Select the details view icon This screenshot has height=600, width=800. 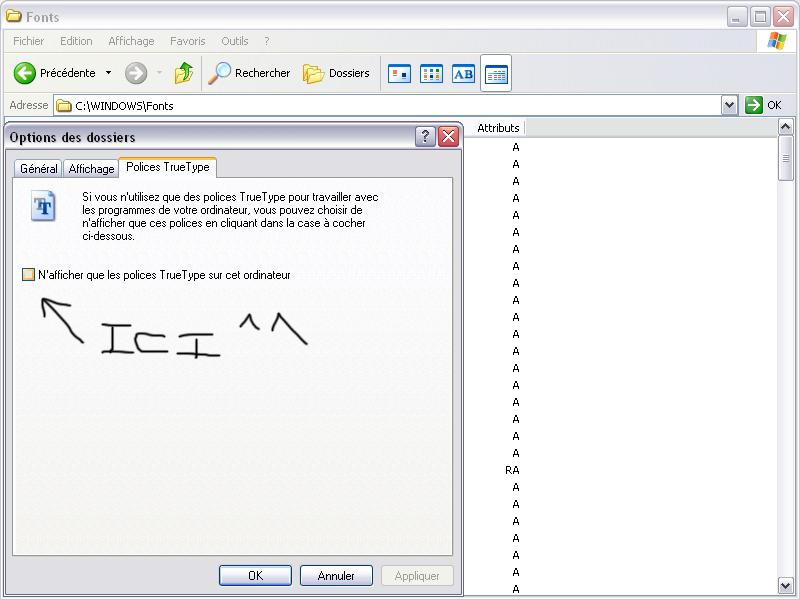point(496,74)
